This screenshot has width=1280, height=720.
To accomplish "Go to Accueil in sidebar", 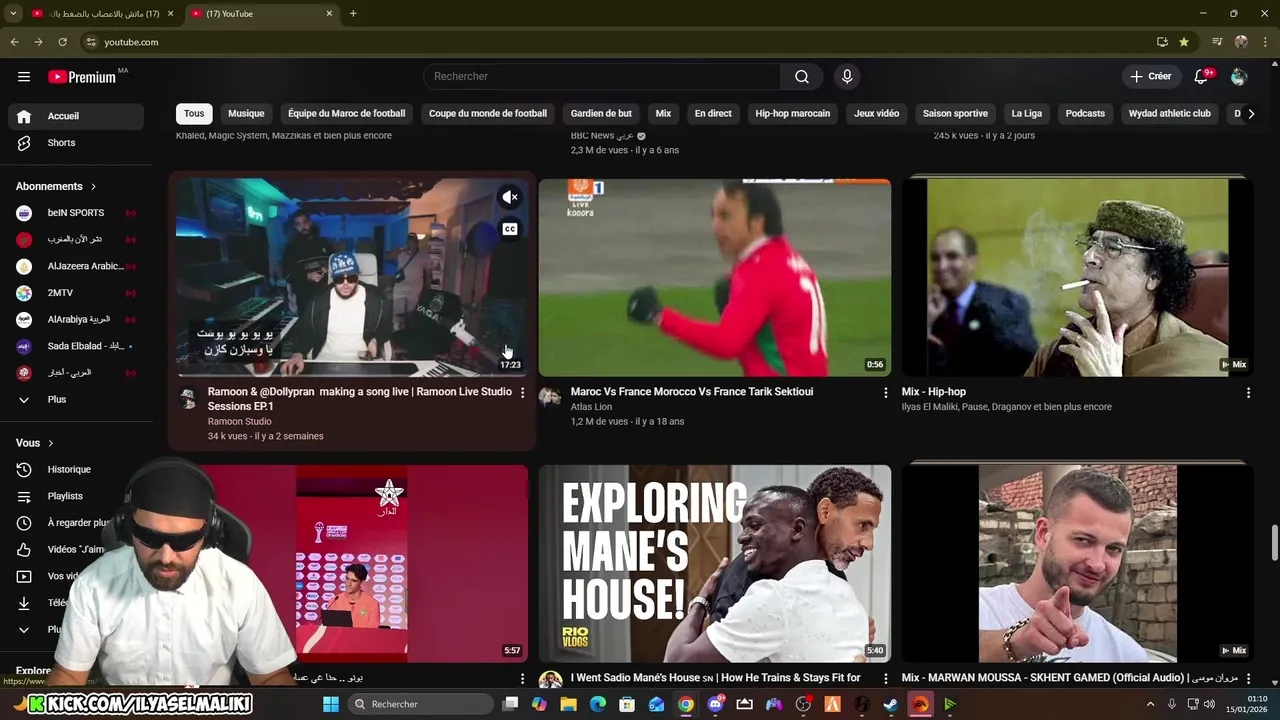I will pos(76,116).
